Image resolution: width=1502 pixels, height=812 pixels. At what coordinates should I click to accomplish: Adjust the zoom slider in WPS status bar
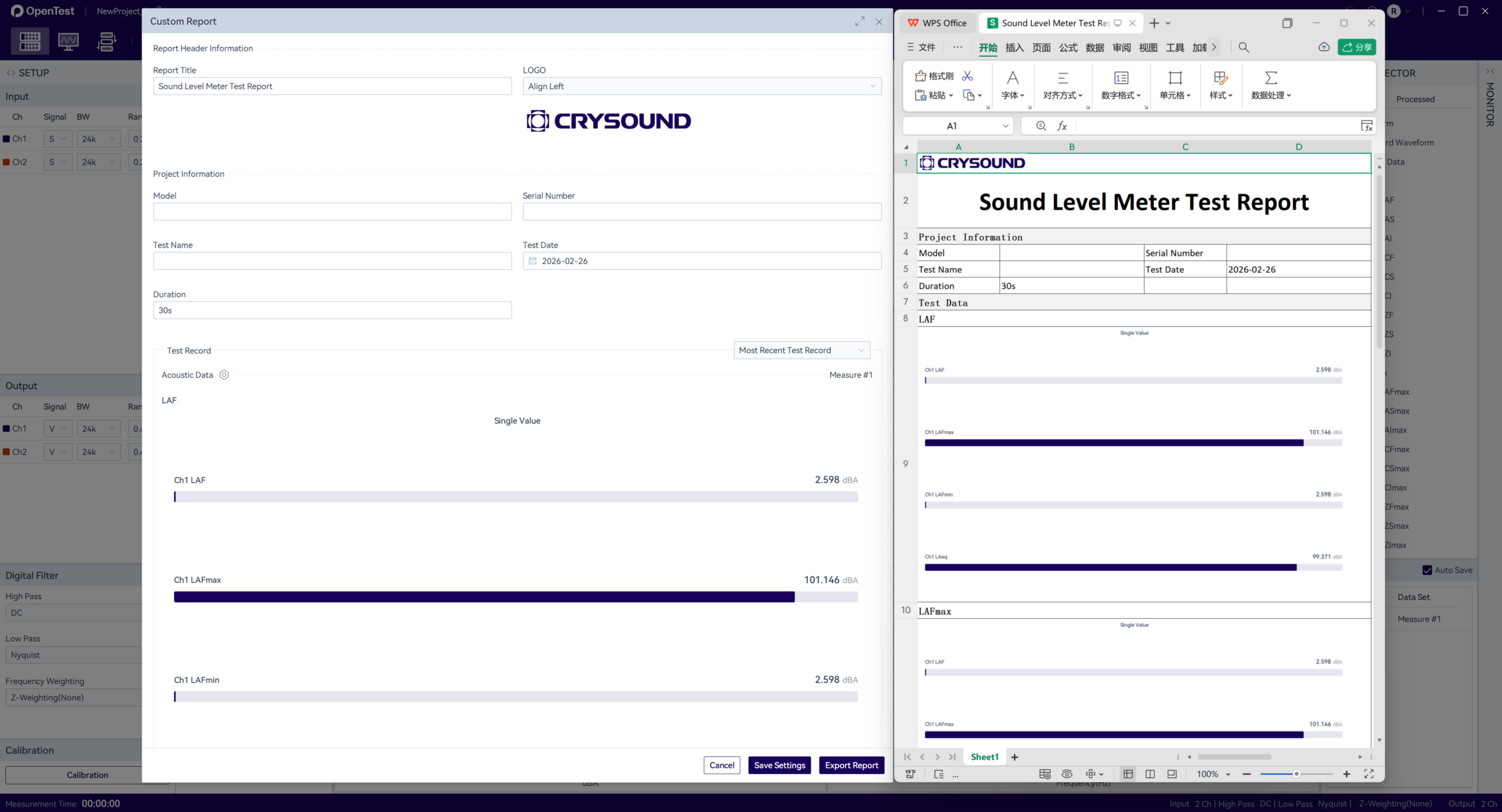pos(1296,774)
